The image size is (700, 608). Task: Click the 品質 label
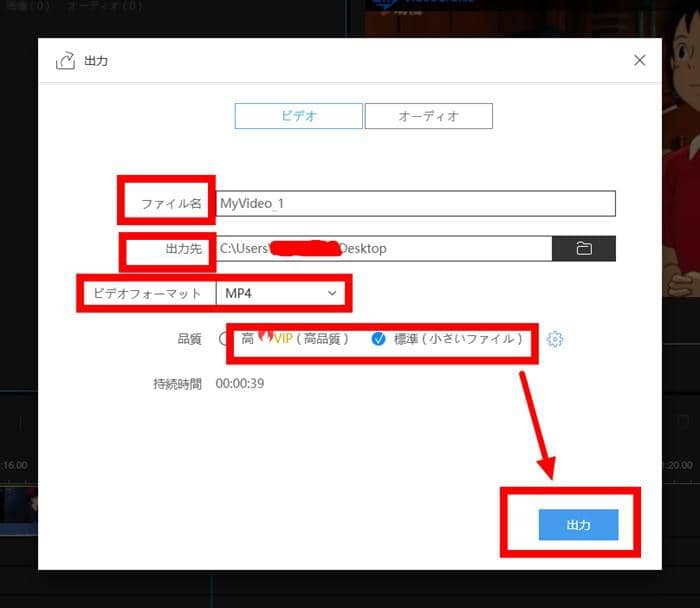[x=189, y=339]
